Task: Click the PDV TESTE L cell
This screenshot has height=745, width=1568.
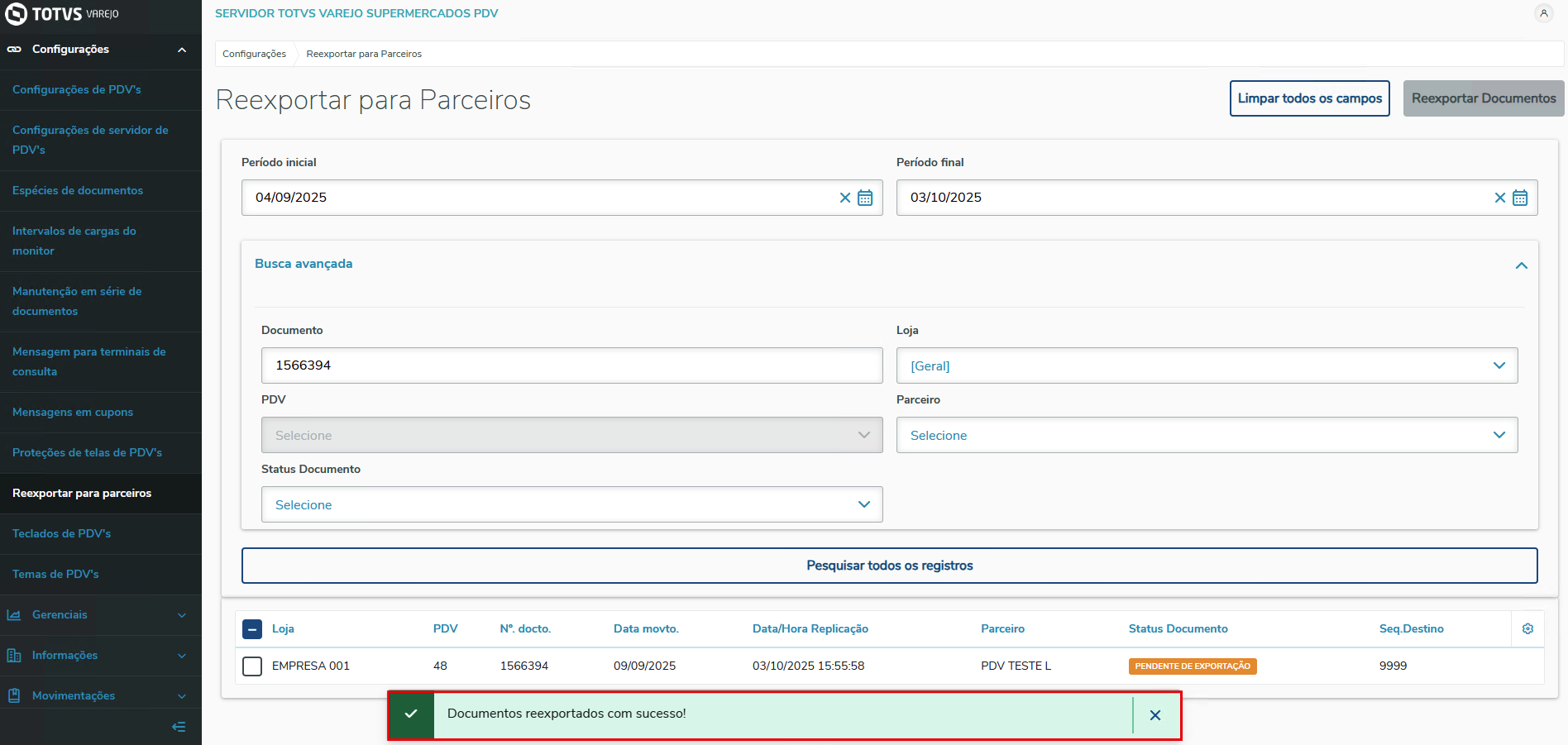Action: [x=1016, y=666]
